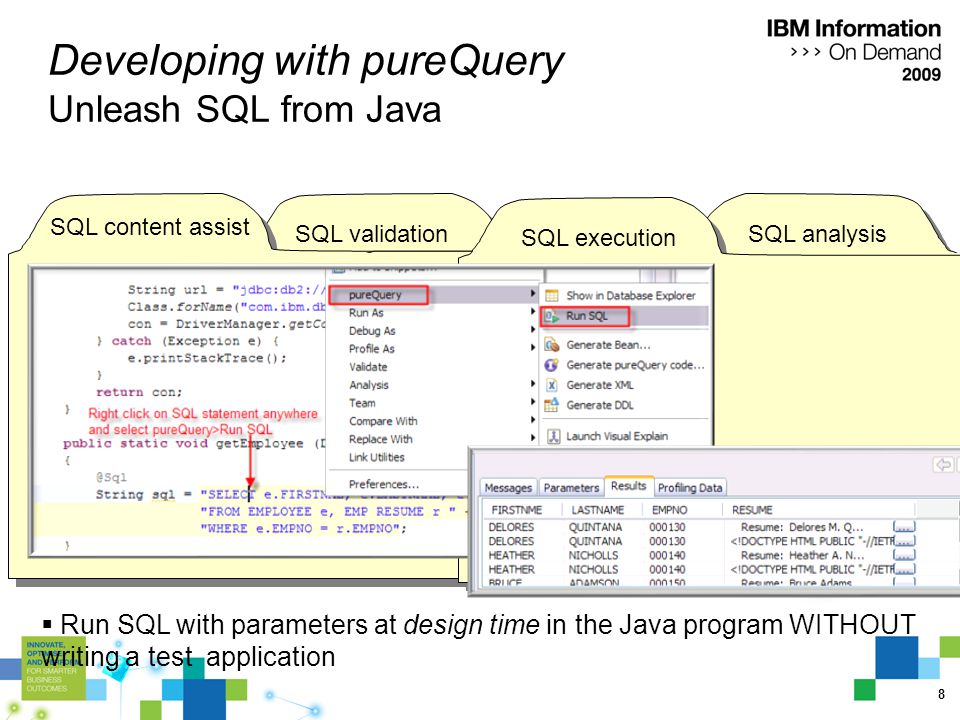Expand Run As submenu arrow
The image size is (960, 720).
click(533, 312)
